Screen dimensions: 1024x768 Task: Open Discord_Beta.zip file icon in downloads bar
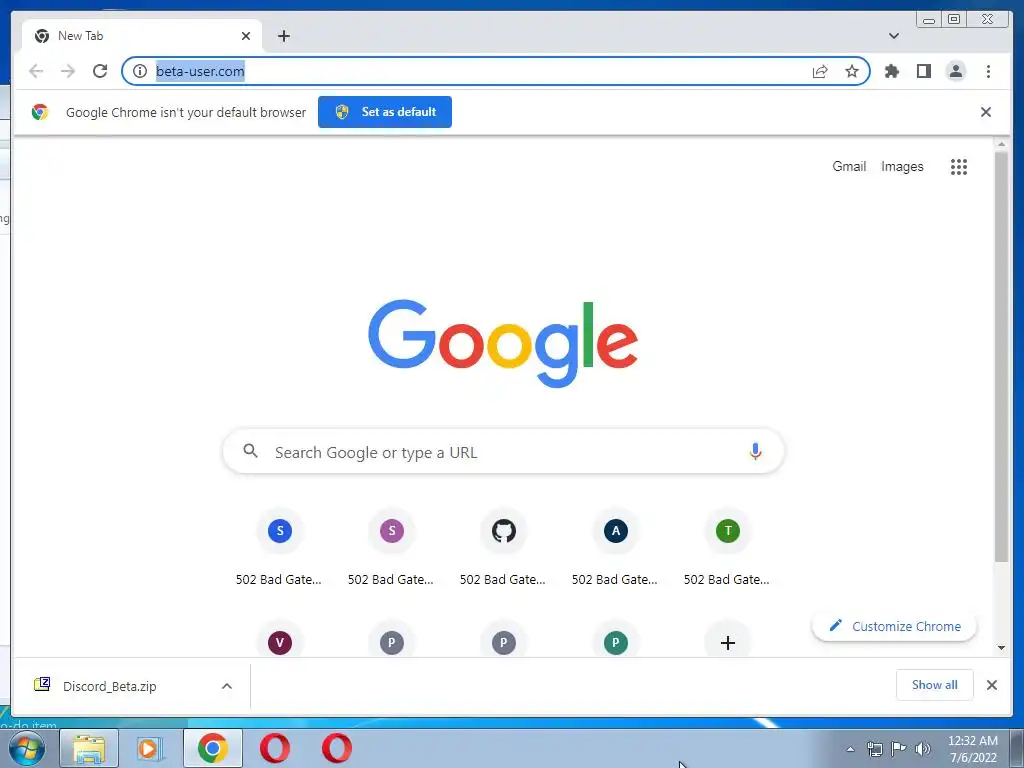coord(42,684)
